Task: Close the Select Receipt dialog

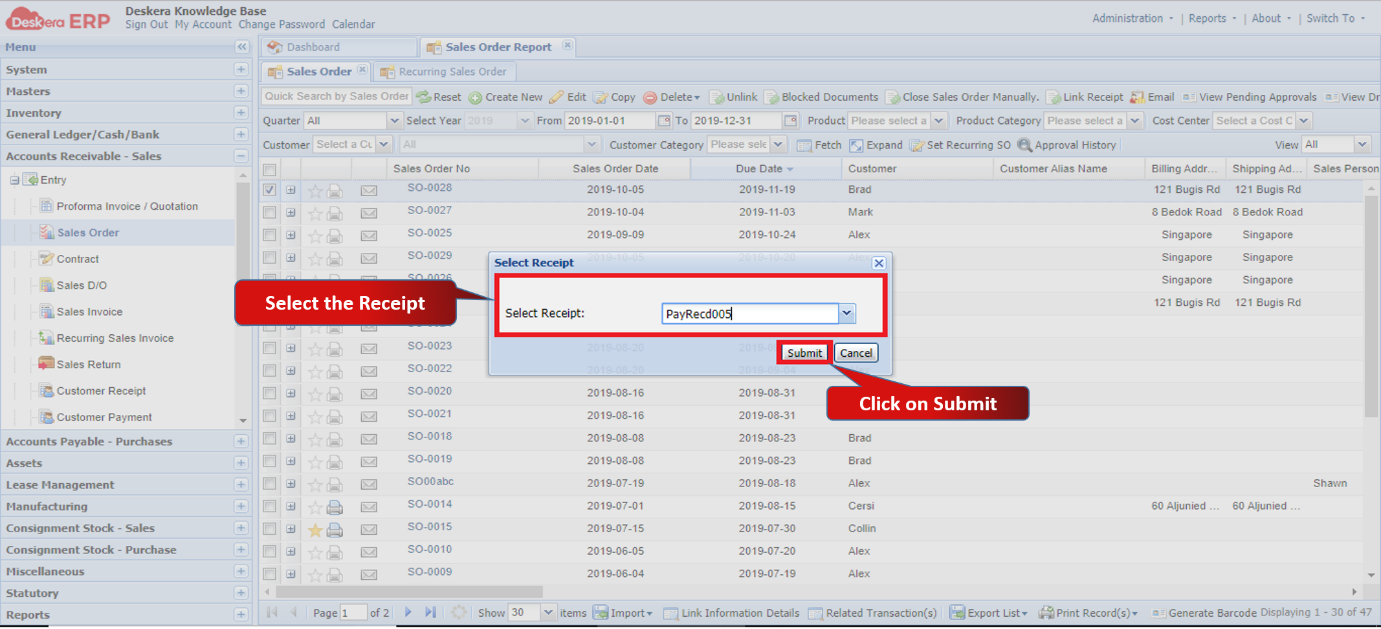Action: pos(879,263)
